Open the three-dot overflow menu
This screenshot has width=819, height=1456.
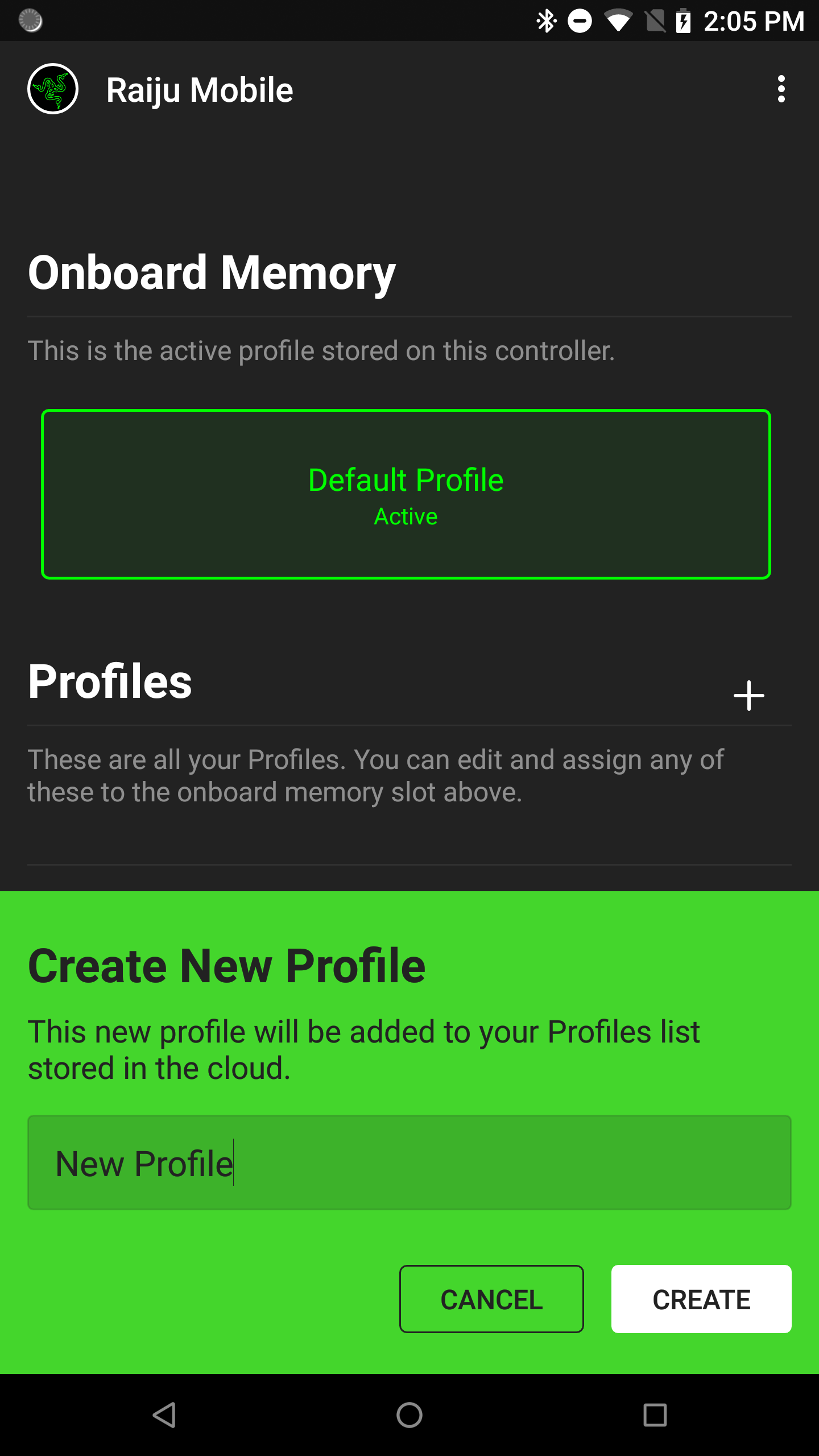pos(781,89)
